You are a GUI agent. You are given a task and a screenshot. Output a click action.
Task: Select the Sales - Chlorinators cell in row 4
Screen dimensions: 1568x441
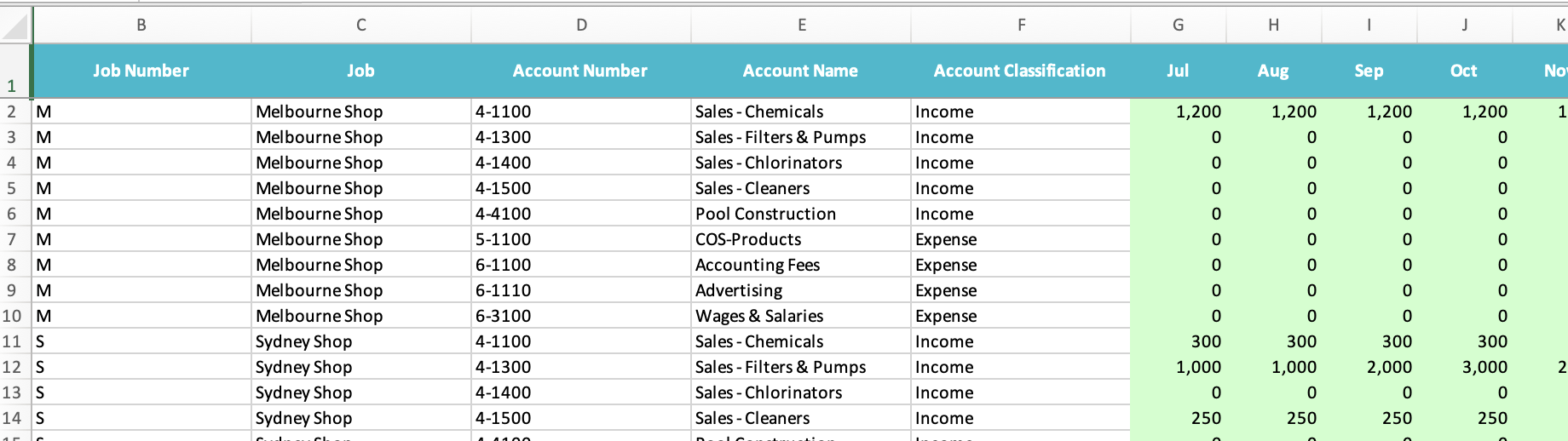coord(801,163)
